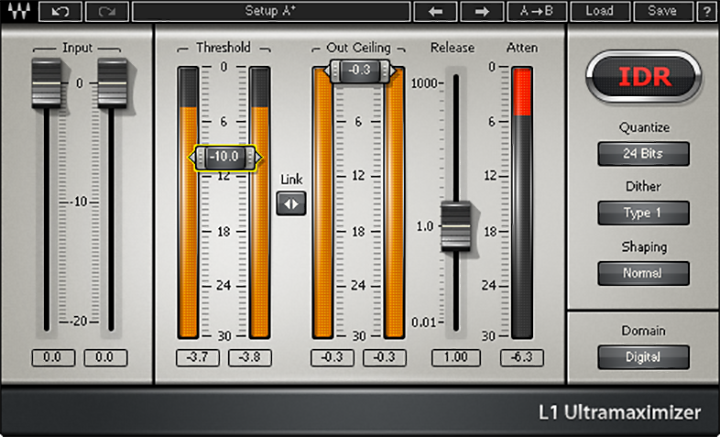Viewport: 720px width, 437px height.
Task: Undo the last change
Action: click(x=60, y=11)
